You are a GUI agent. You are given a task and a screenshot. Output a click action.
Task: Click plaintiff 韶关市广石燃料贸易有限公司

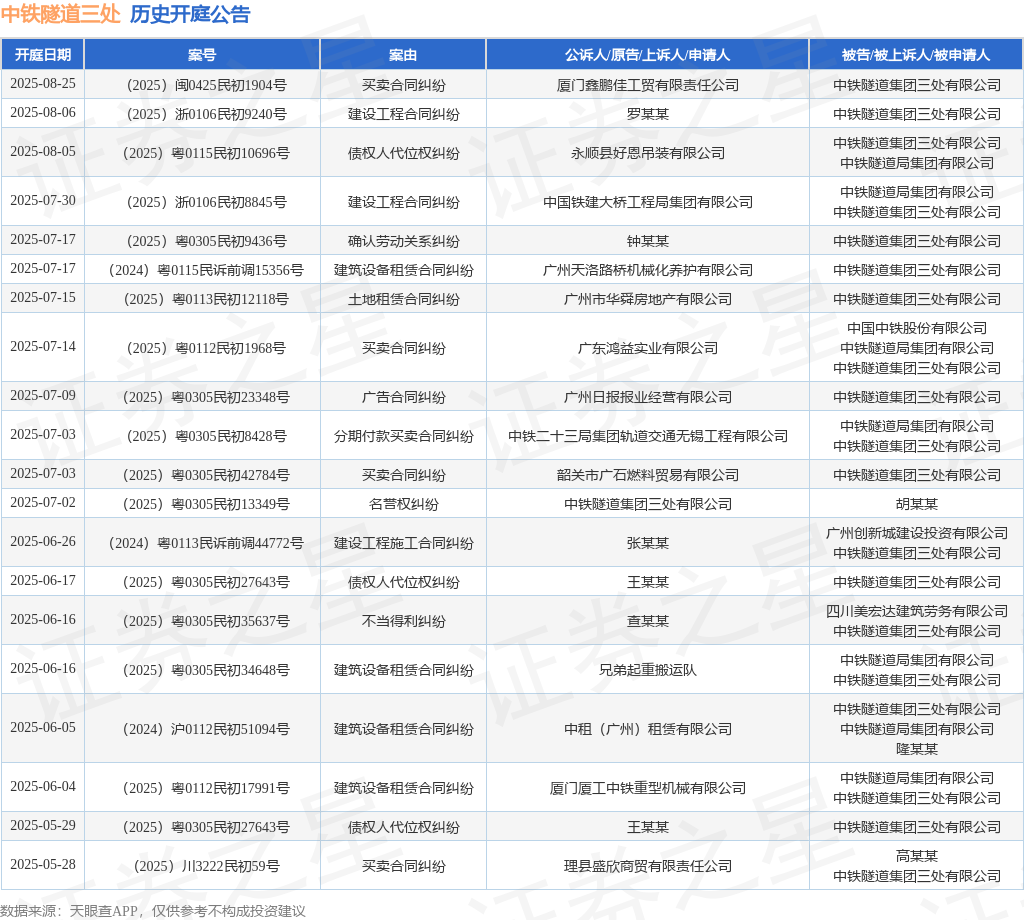pos(648,475)
